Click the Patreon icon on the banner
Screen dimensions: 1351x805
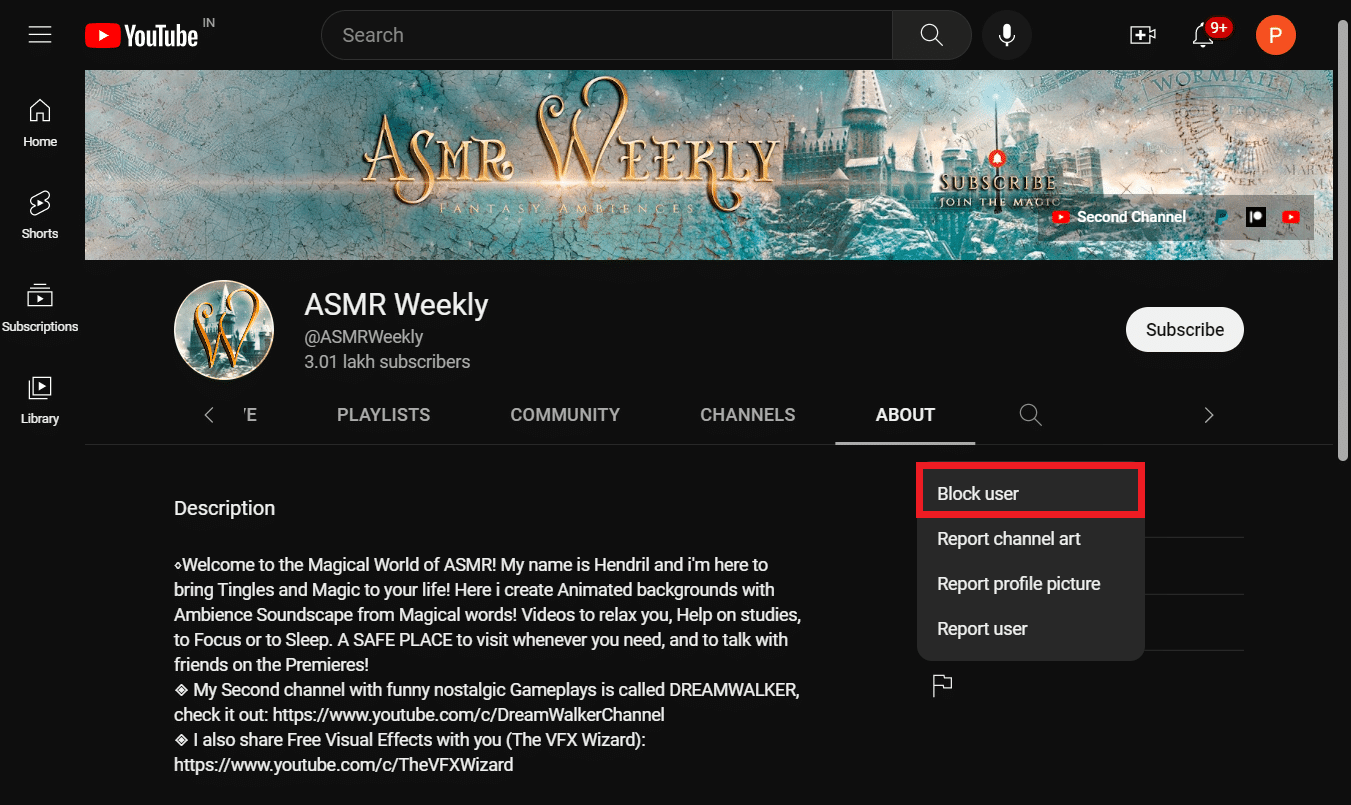point(1255,216)
